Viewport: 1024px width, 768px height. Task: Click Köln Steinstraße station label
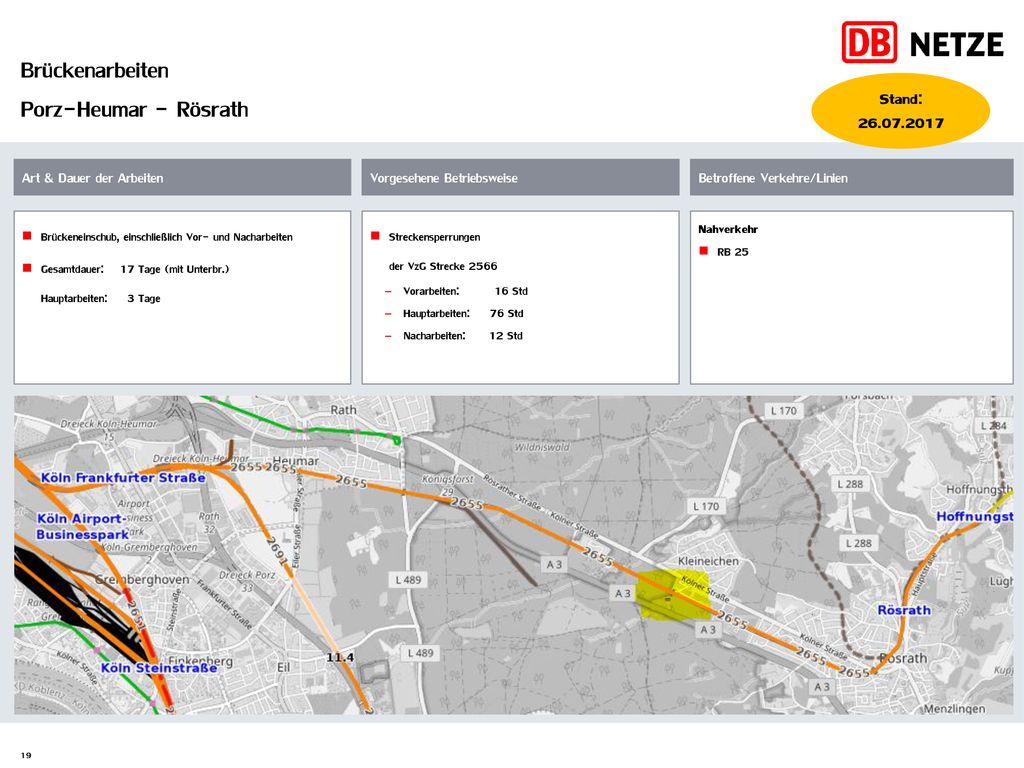(x=159, y=668)
